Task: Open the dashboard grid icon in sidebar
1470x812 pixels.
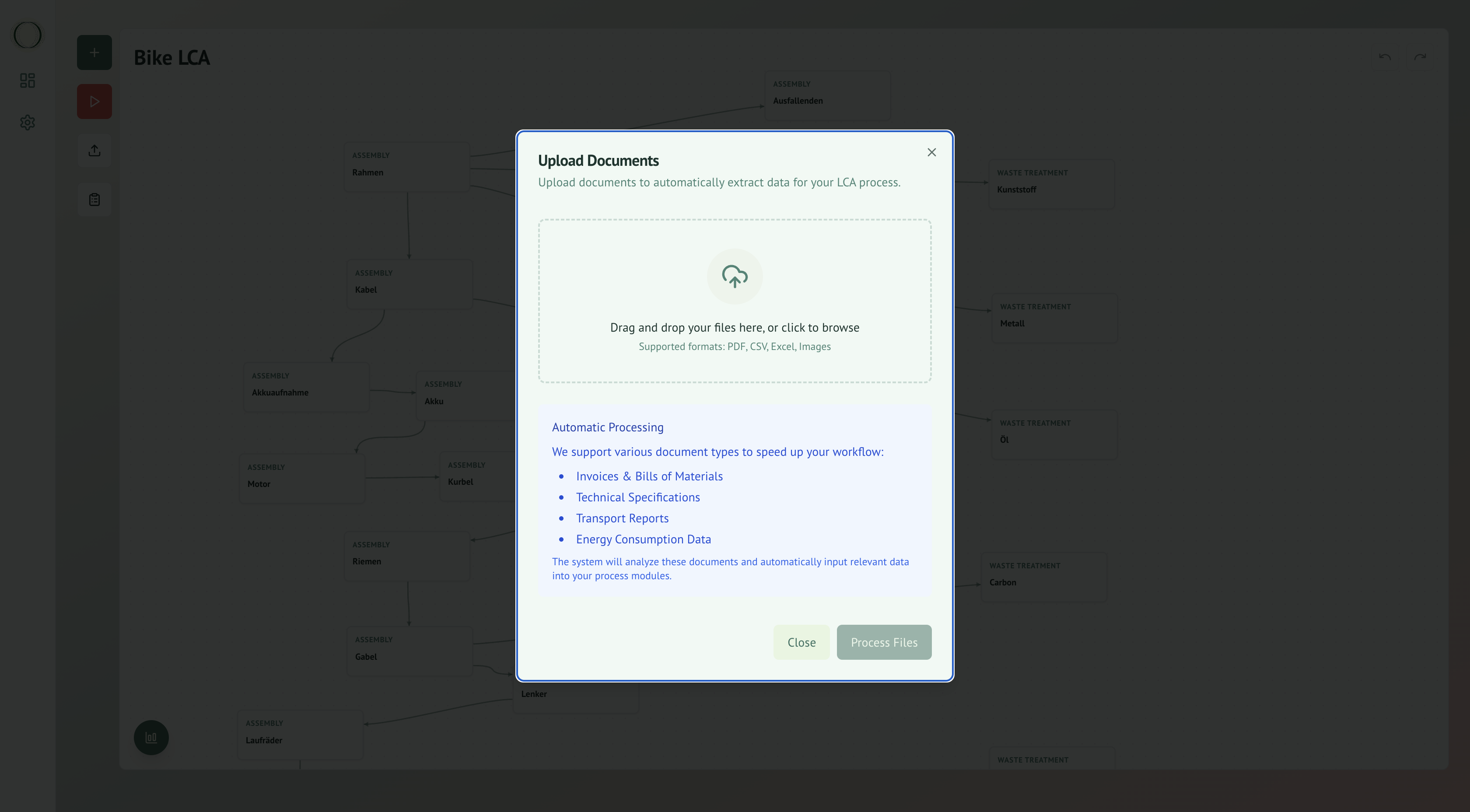Action: coord(28,80)
